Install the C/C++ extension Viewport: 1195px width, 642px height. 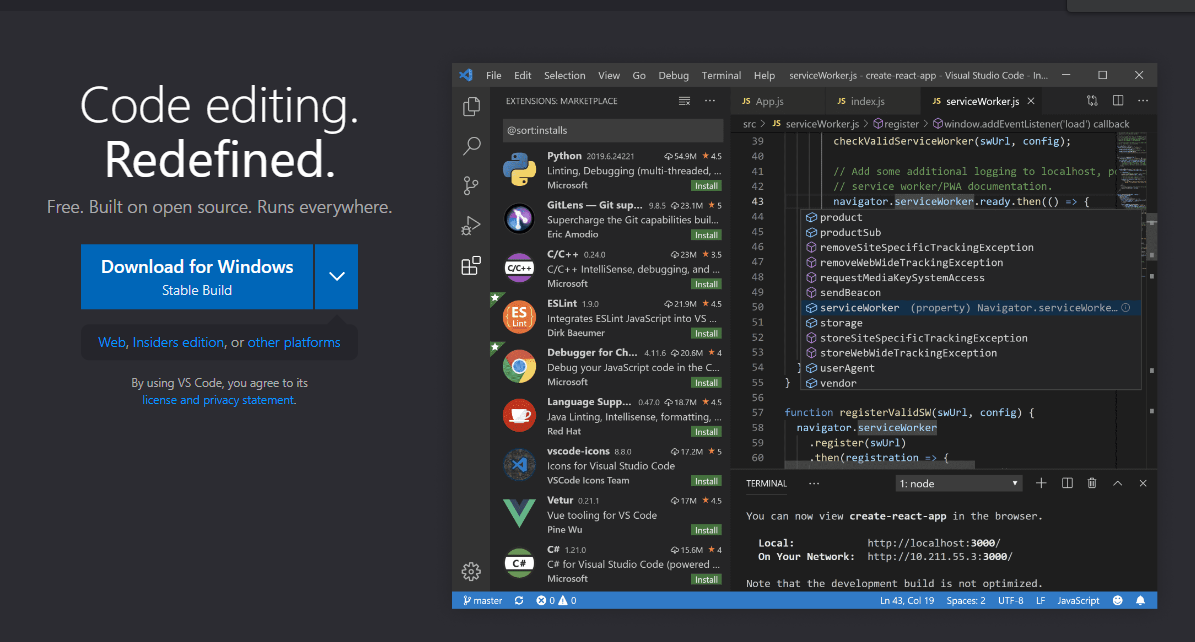[706, 284]
